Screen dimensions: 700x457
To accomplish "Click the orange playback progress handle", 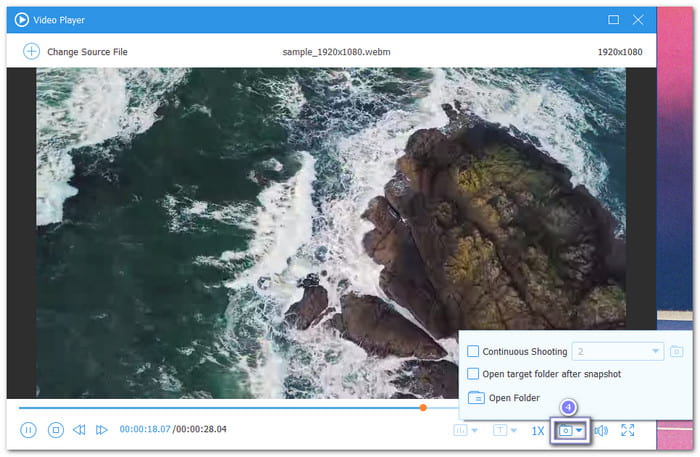I will coord(423,407).
